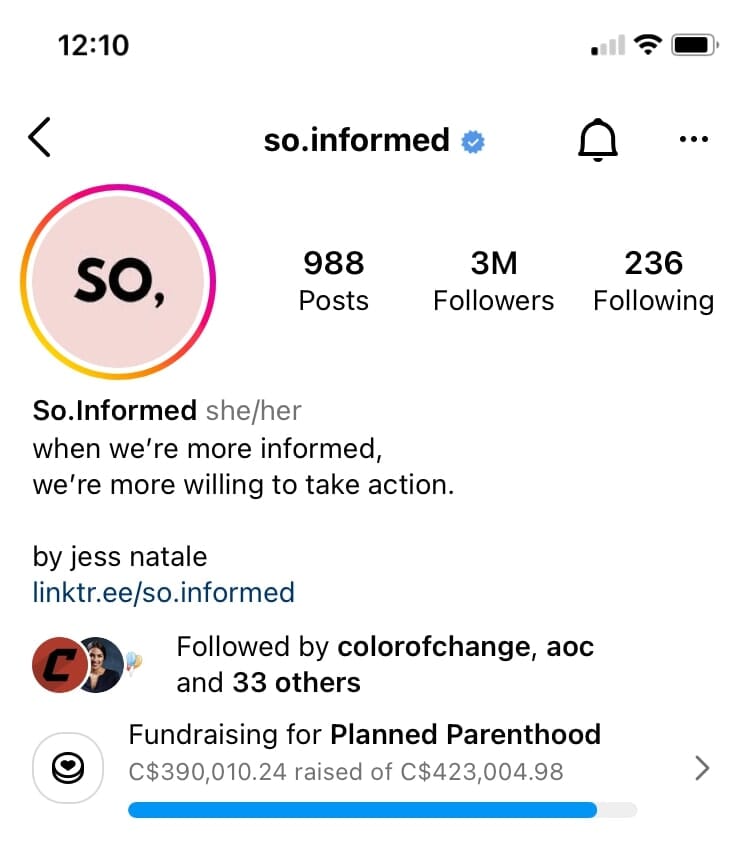Screen dimensions: 750x859
Task: Open the 988 Posts count
Action: [334, 280]
